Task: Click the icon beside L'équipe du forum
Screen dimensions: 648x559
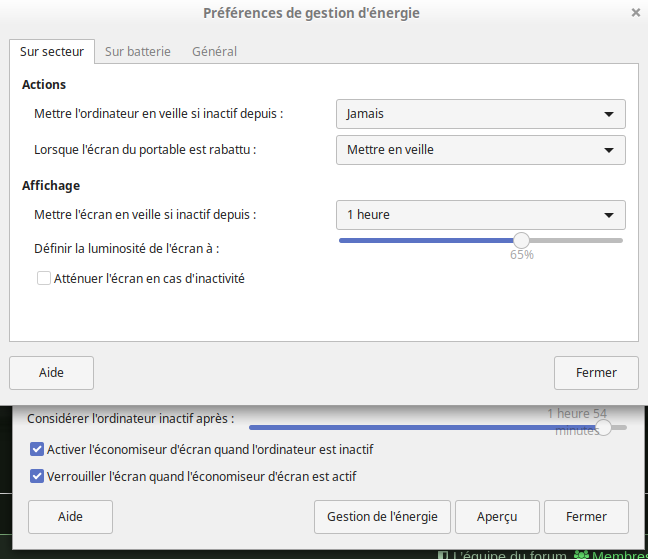Action: tap(443, 555)
